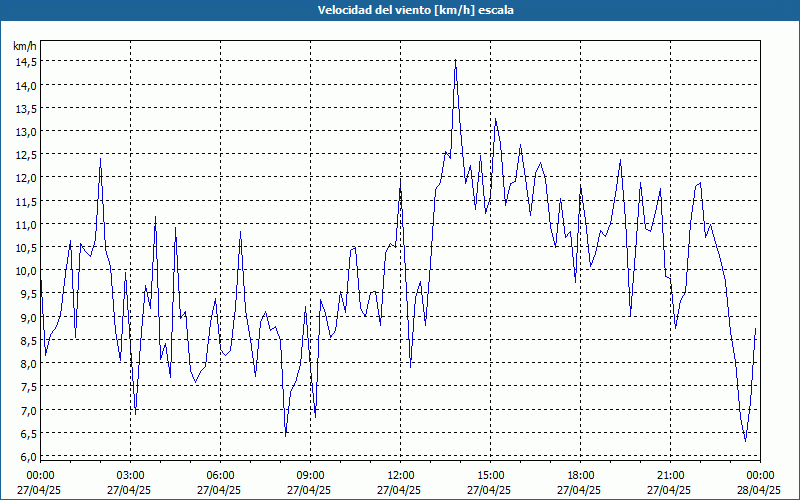The height and width of the screenshot is (500, 800).
Task: Click the 8,5 y-axis label
Action: 29,340
